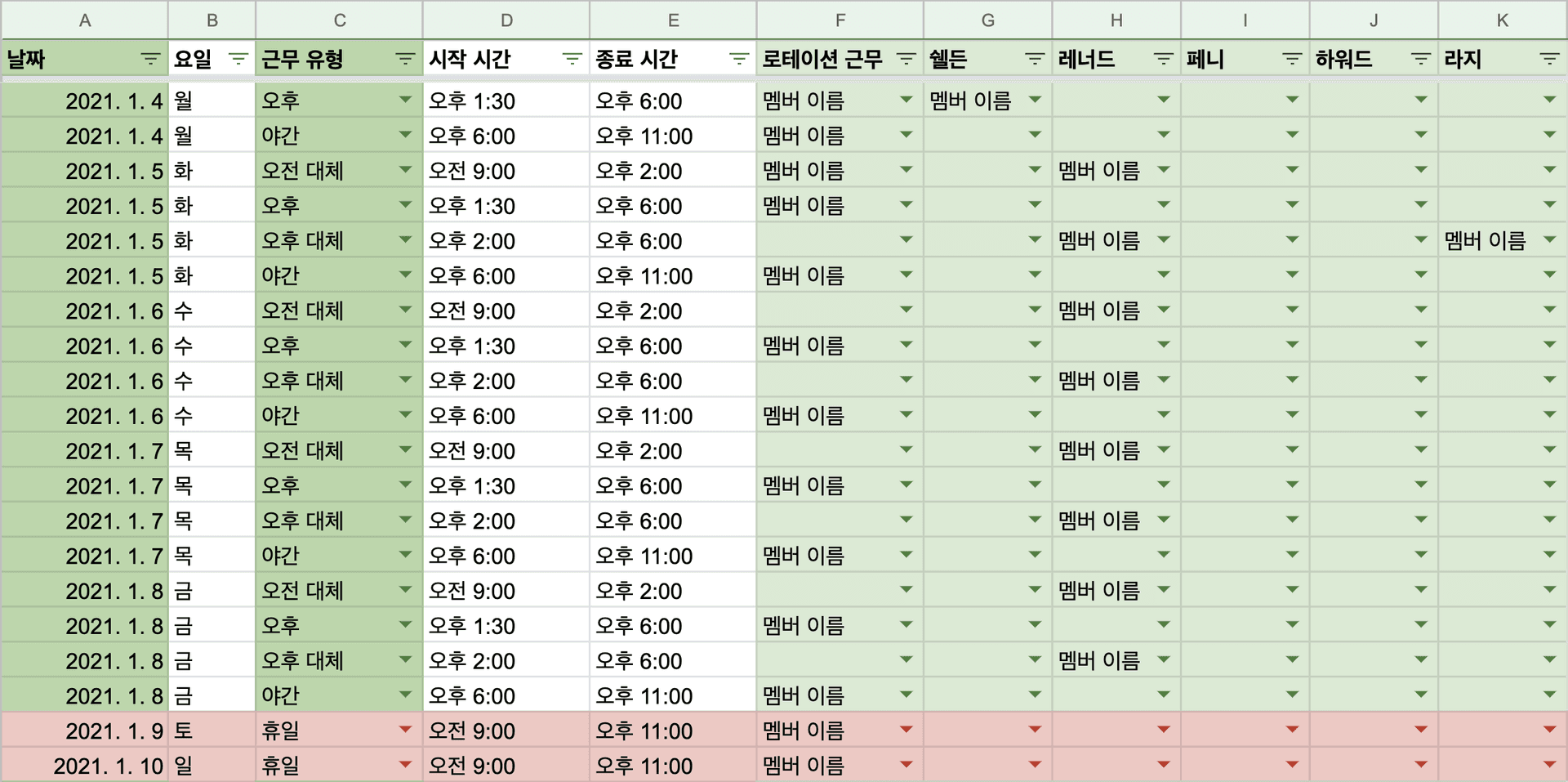Expand 근무 유형 dropdown for first 오후 row
Image resolution: width=1568 pixels, height=782 pixels.
[405, 100]
